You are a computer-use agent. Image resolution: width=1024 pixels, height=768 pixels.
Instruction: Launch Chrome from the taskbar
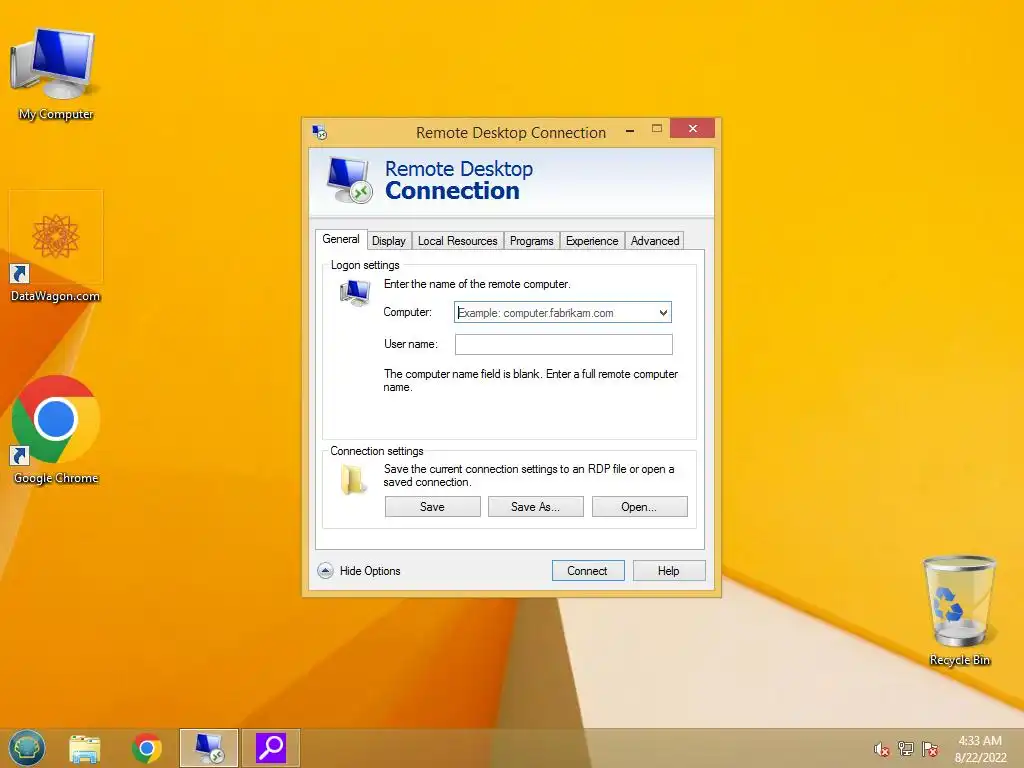(x=146, y=748)
